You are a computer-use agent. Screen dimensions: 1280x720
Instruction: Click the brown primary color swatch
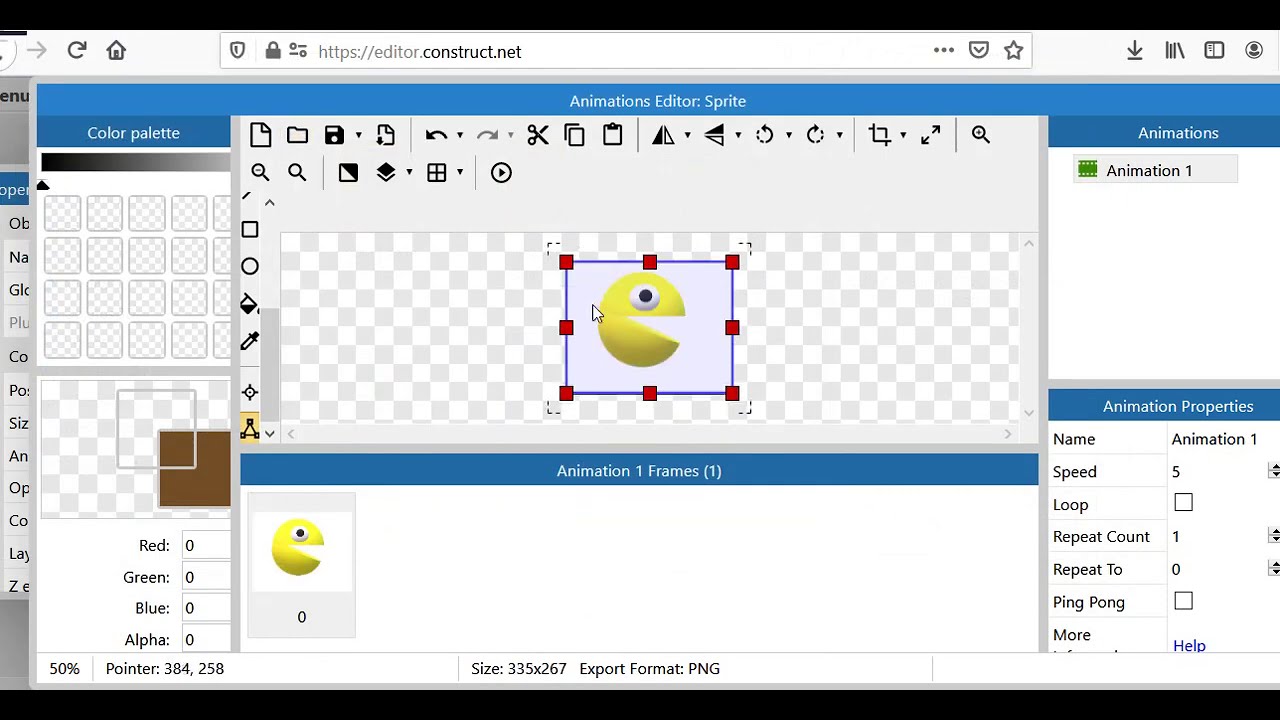(194, 469)
